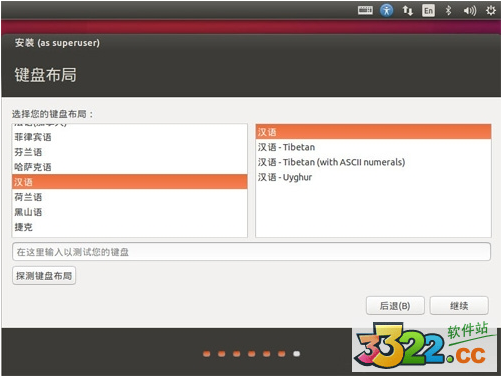Select 菲律宾语 in the language list
Image resolution: width=502 pixels, height=377 pixels.
pos(130,137)
